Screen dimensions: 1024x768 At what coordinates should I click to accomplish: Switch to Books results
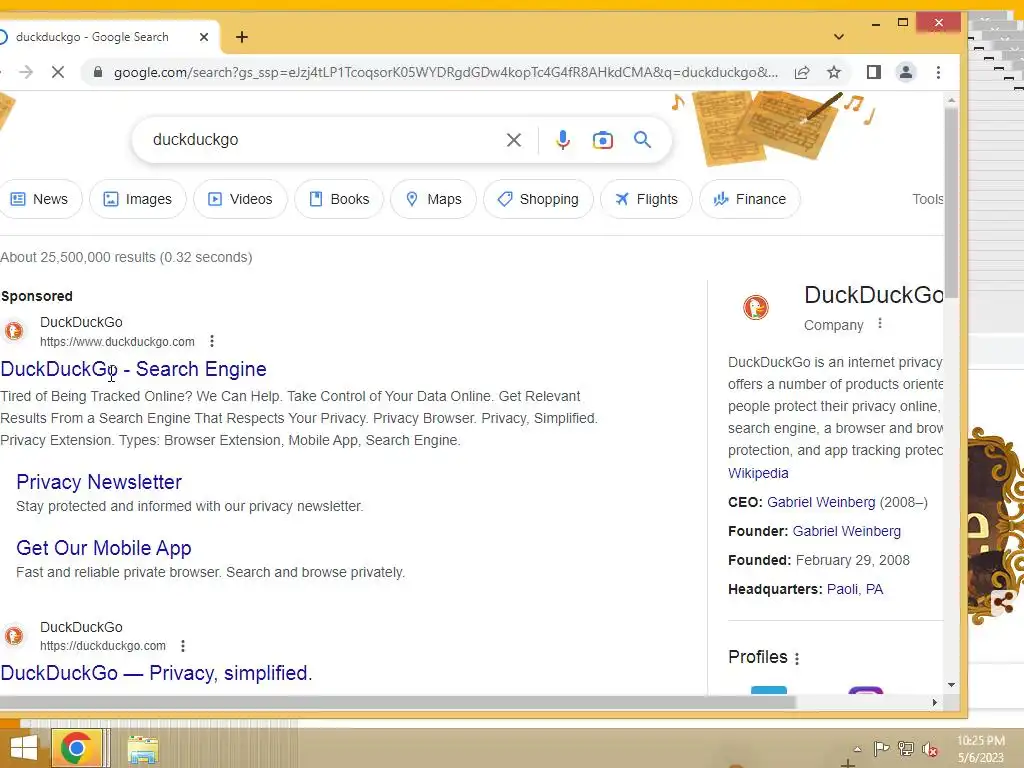(339, 199)
